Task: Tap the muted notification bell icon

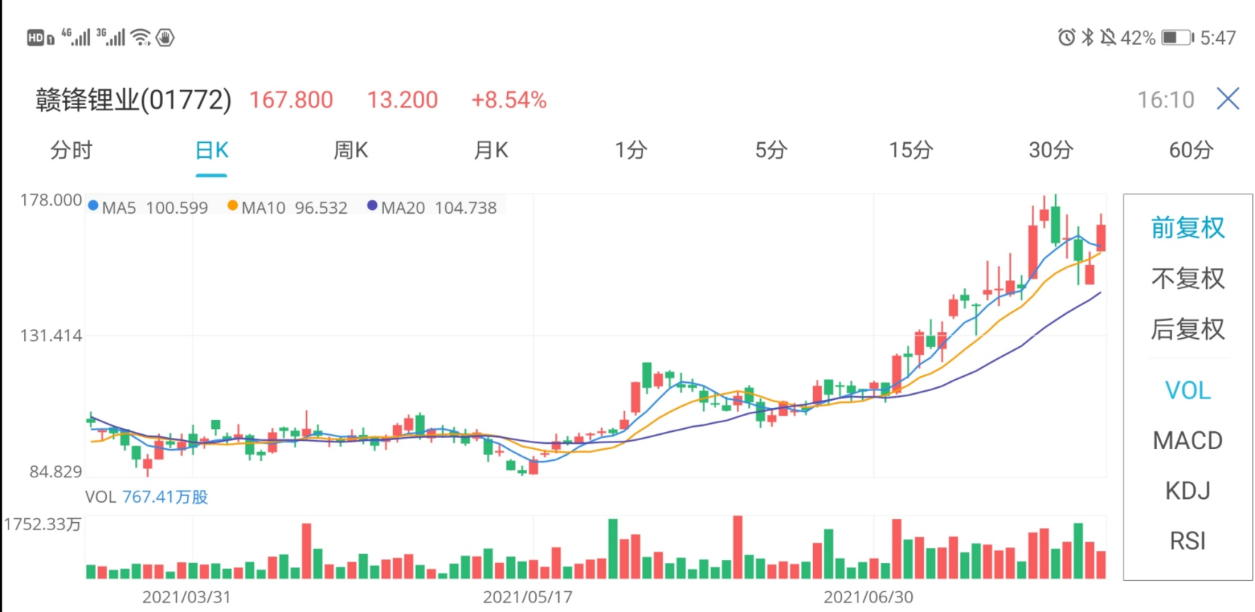Action: (x=1108, y=38)
